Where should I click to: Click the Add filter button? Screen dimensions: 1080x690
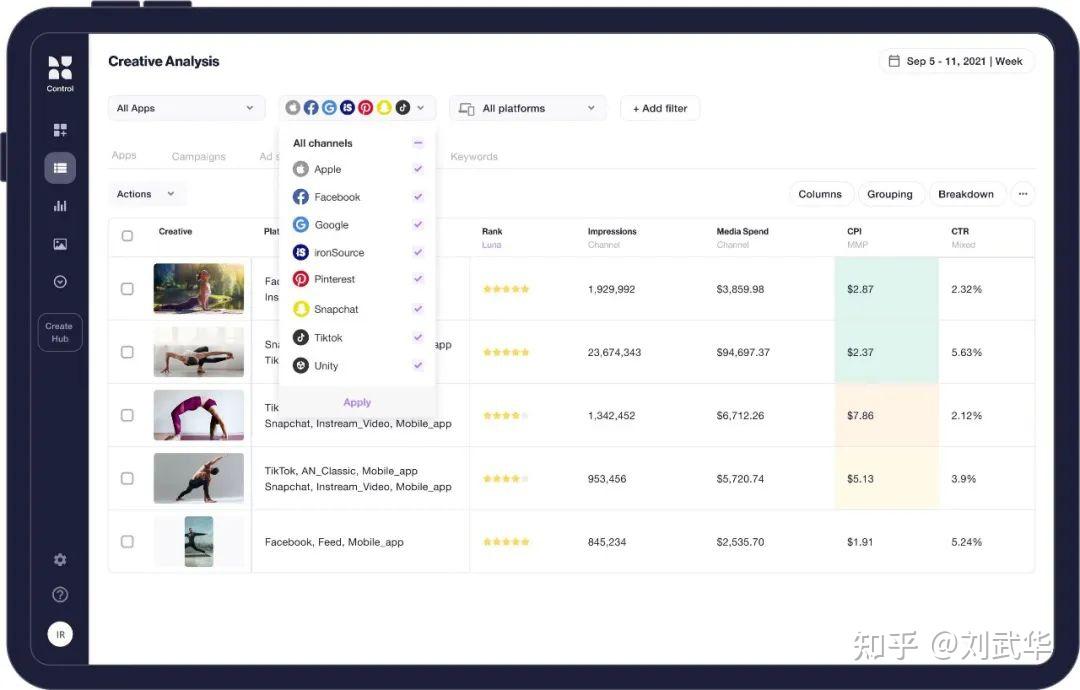pyautogui.click(x=660, y=107)
